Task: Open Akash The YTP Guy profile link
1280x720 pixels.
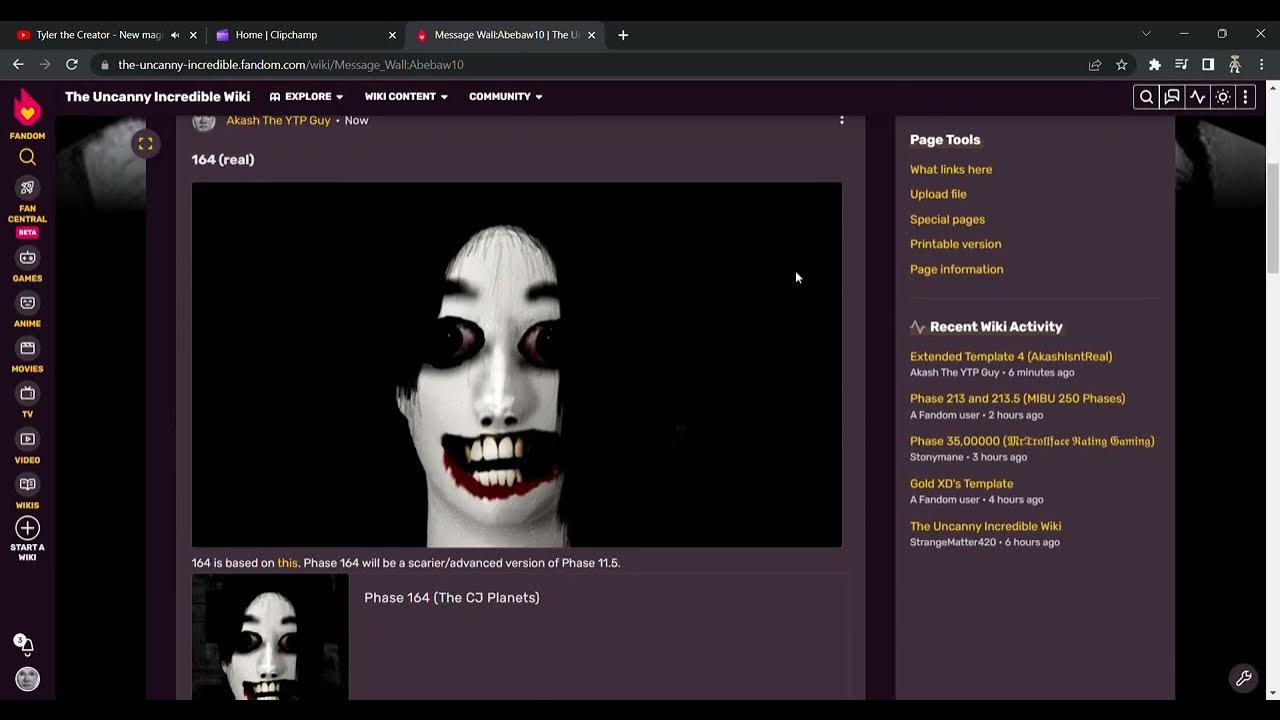Action: tap(278, 120)
